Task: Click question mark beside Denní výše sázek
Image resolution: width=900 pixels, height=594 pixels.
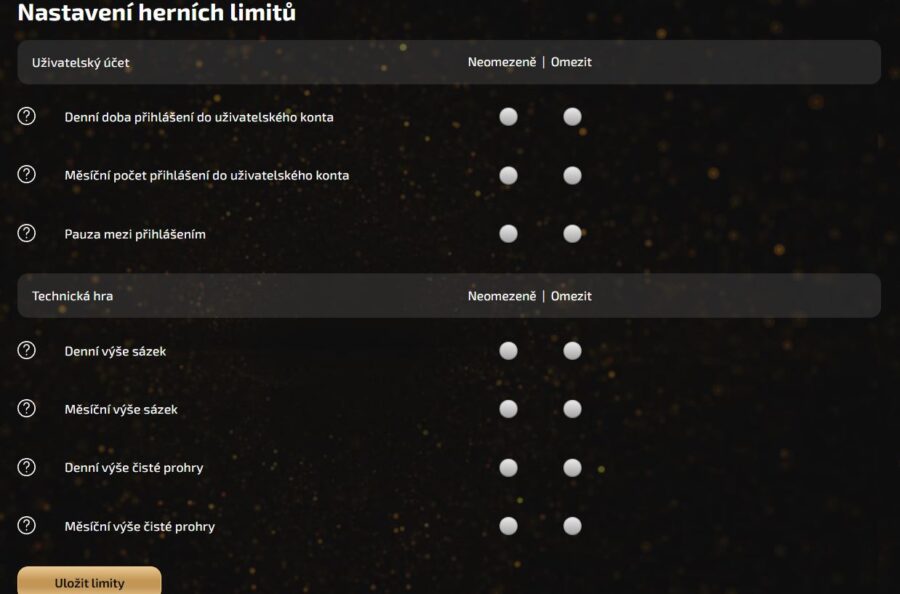Action: coord(27,350)
